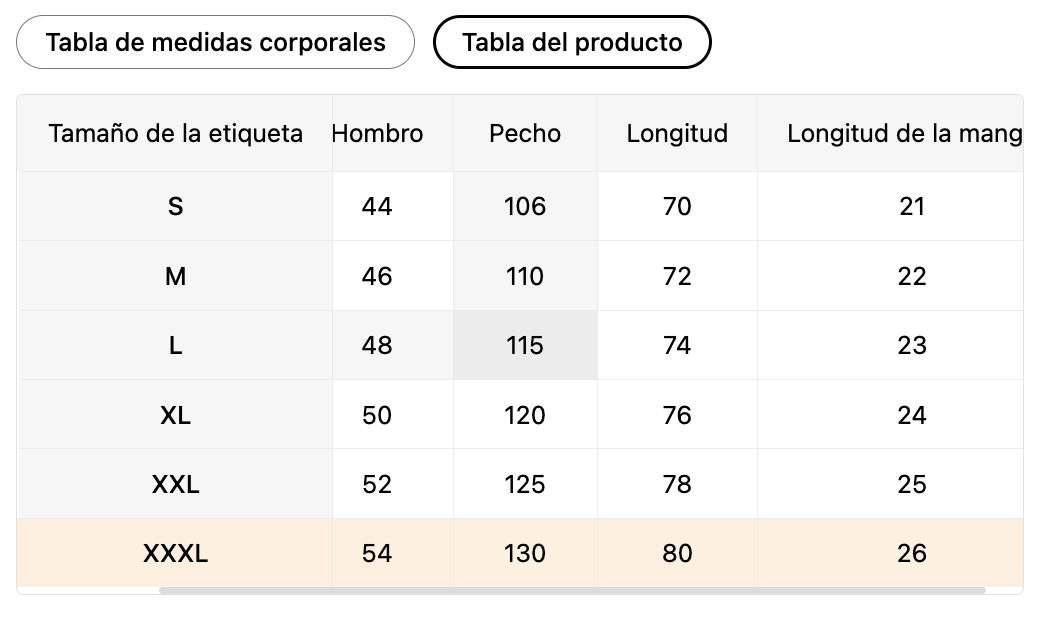Viewport: 1040px width, 618px height.
Task: Click the chest value 130 in the XXXL row
Action: tap(525, 553)
